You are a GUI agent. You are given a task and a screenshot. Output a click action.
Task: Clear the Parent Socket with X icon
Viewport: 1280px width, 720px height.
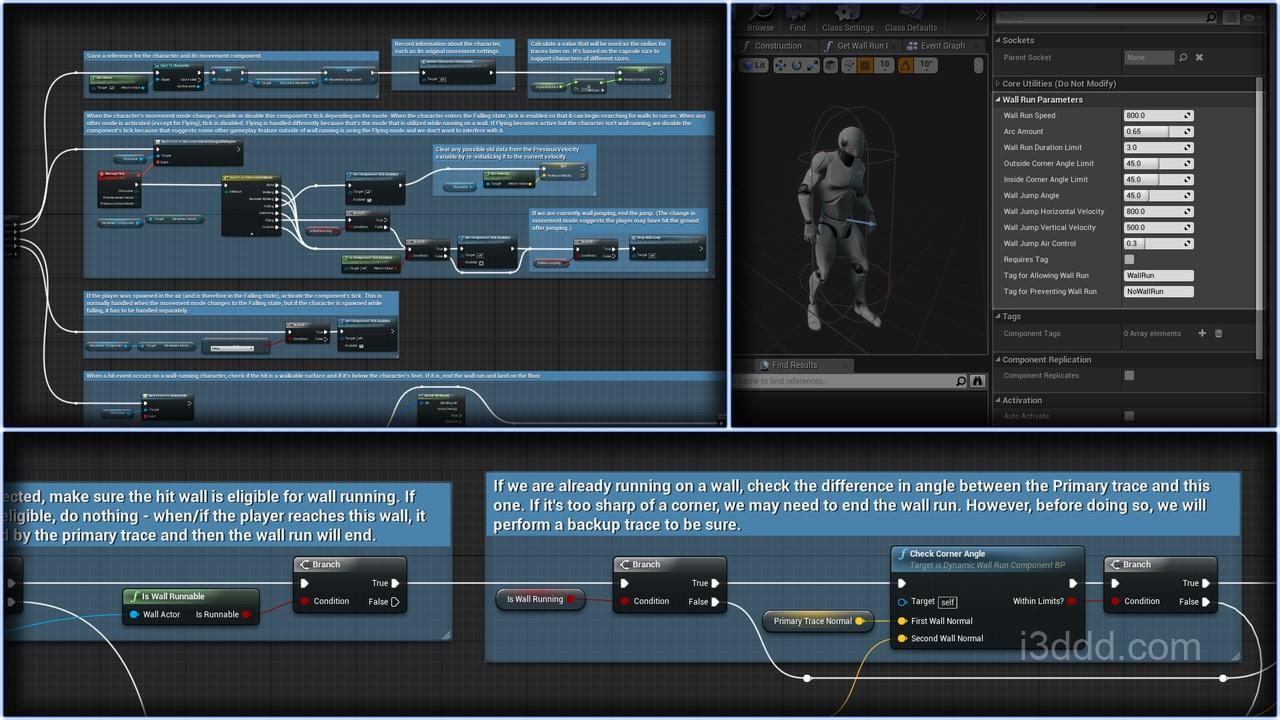[x=1199, y=58]
